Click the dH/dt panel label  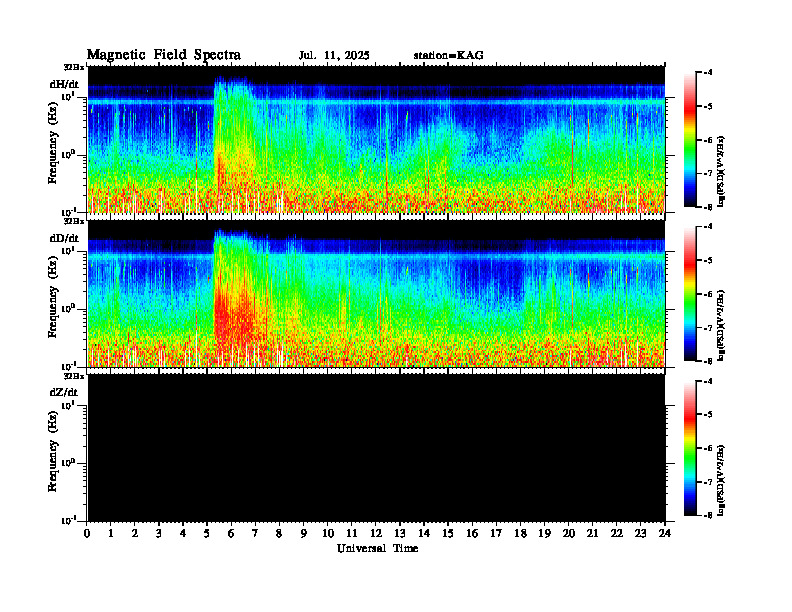[x=64, y=84]
